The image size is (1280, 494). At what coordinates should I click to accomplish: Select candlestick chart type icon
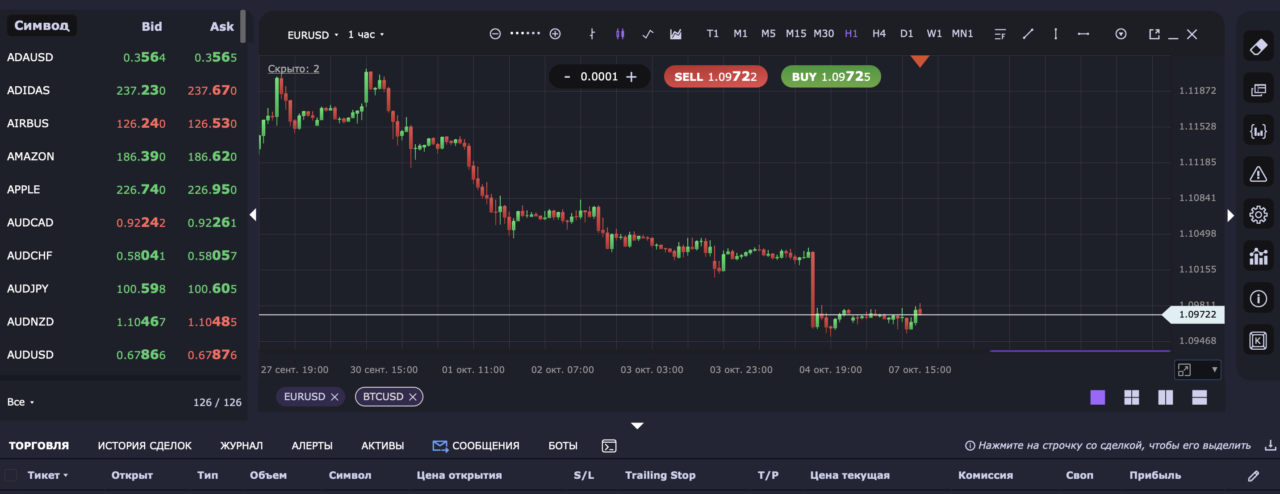click(x=620, y=34)
